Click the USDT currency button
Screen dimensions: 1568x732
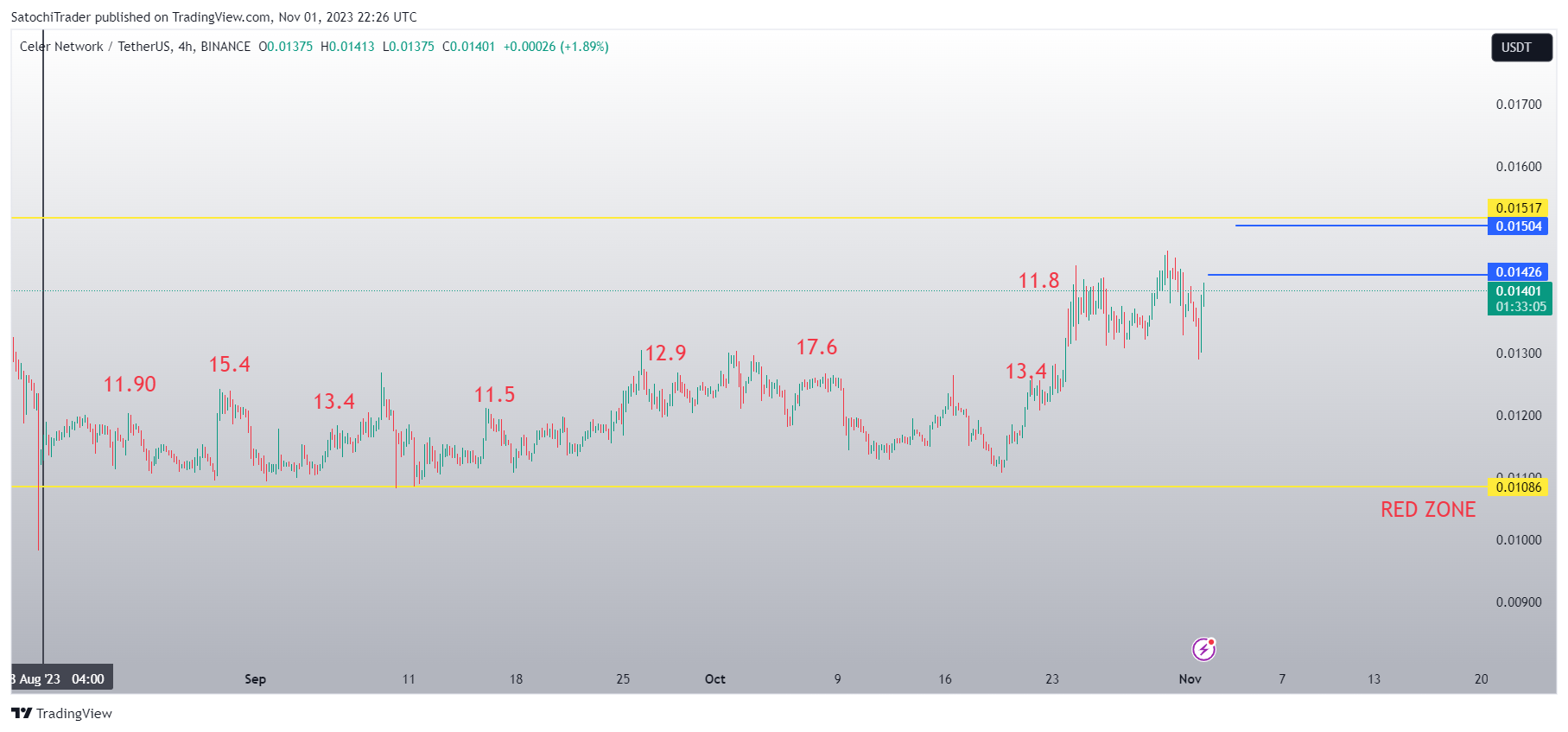tap(1522, 48)
